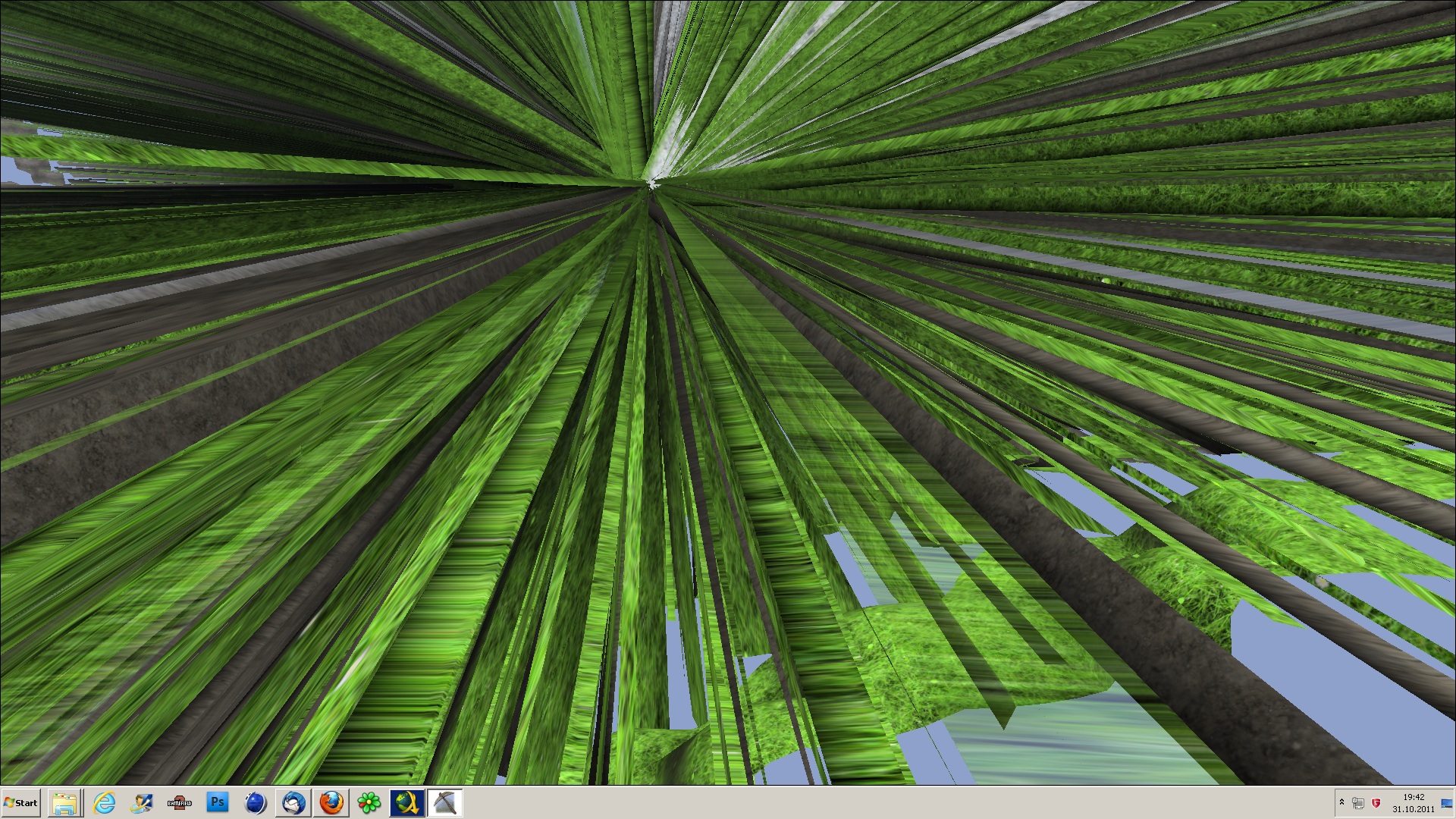Open Windows Explorer folder icon in taskbar
The image size is (1456, 819).
(x=65, y=802)
